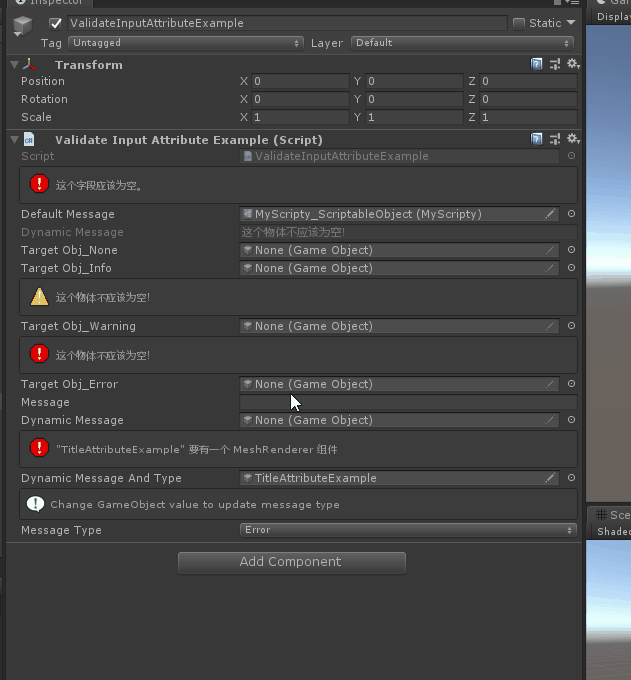Image resolution: width=631 pixels, height=680 pixels.
Task: Open the Tag dropdown showing Untagged
Action: 185,43
